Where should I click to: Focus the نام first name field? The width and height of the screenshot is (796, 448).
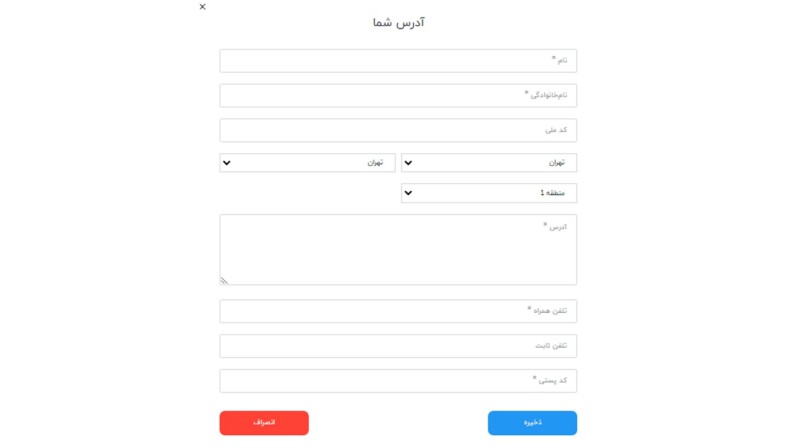(398, 61)
